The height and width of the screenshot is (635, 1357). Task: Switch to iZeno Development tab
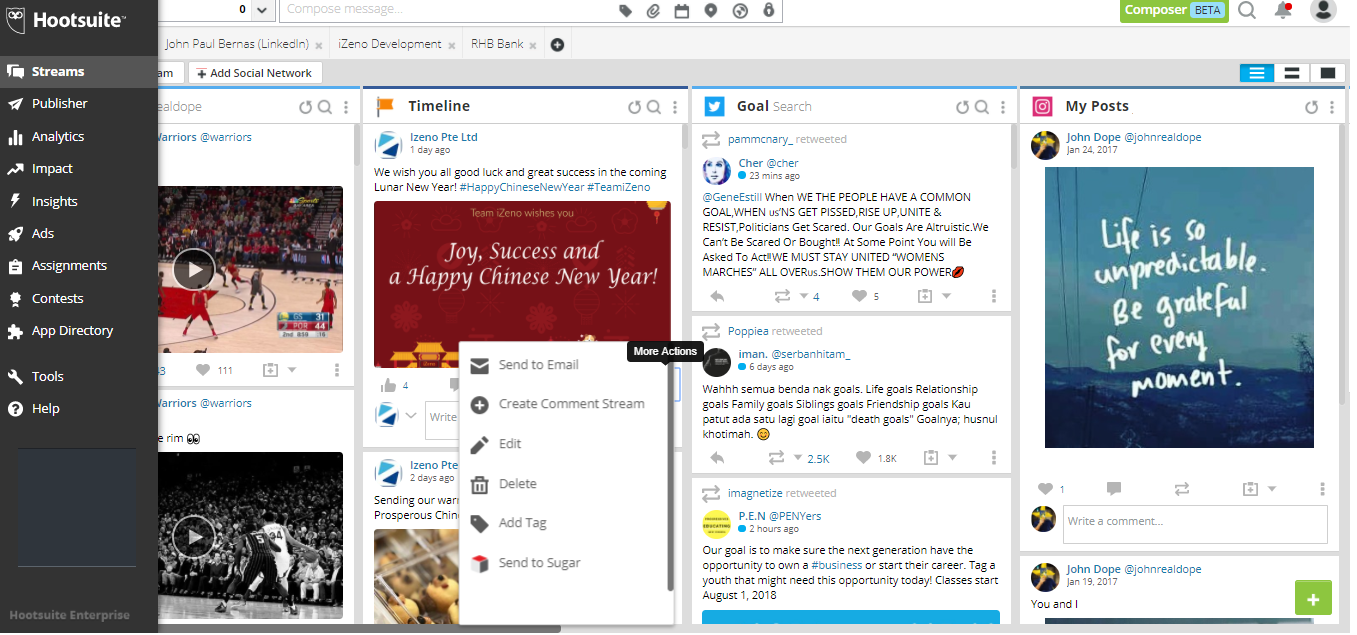click(x=390, y=45)
